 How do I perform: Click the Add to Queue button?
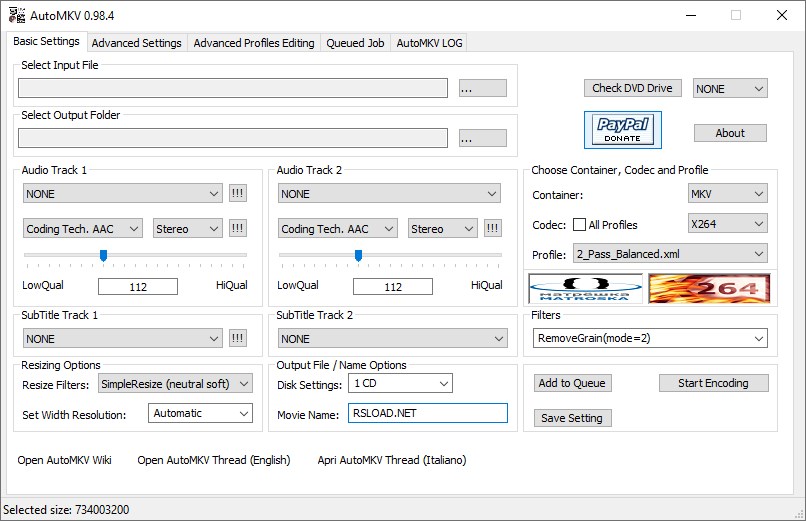coord(572,383)
